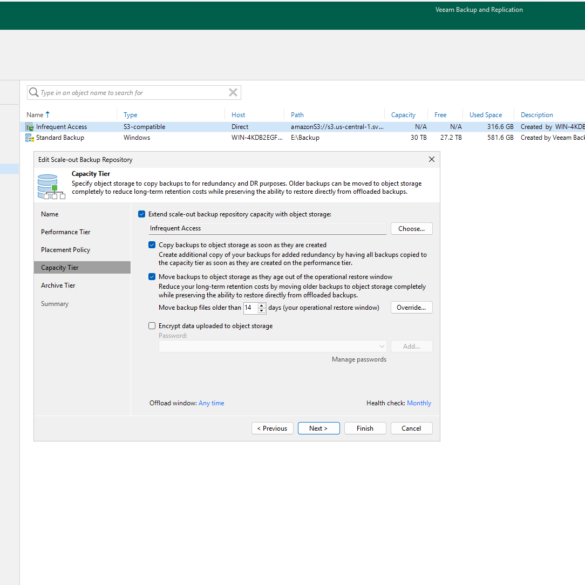585x585 pixels.
Task: Click the Choose... button
Action: point(412,229)
